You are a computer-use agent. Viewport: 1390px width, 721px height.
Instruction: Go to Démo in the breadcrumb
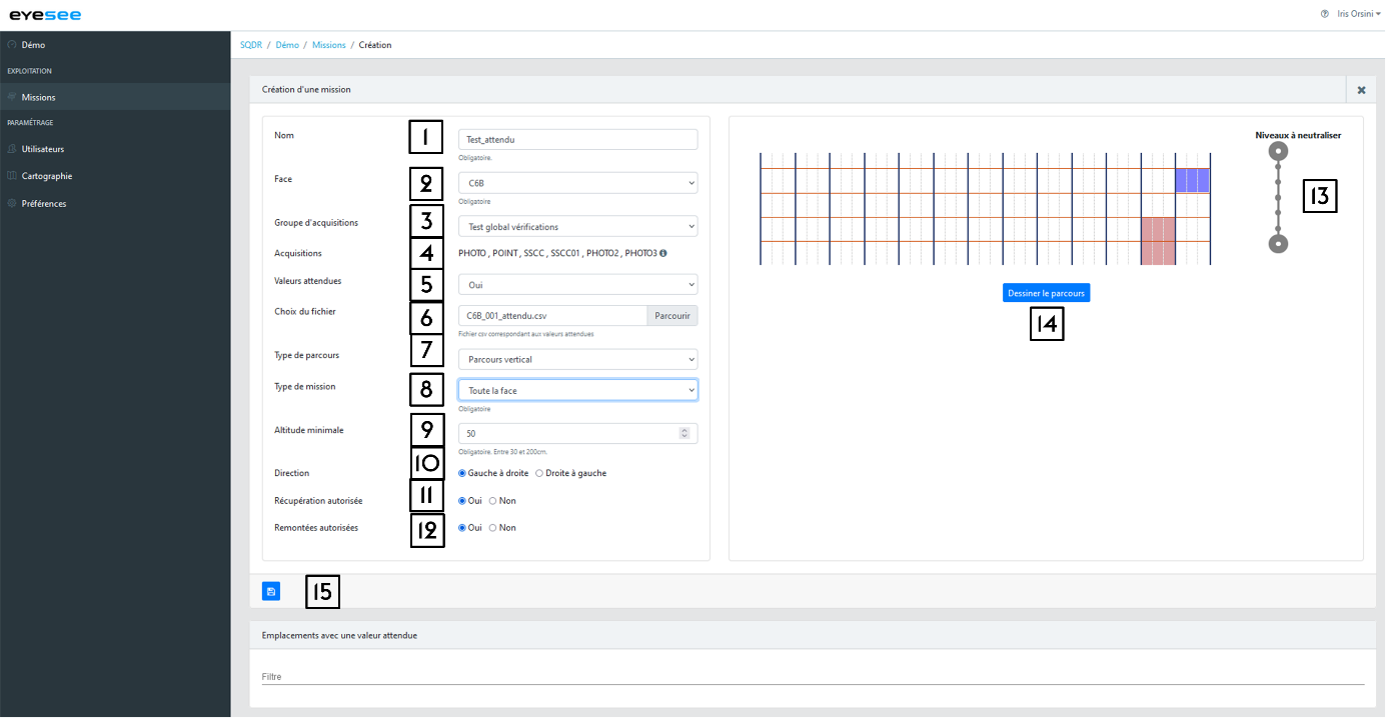287,45
